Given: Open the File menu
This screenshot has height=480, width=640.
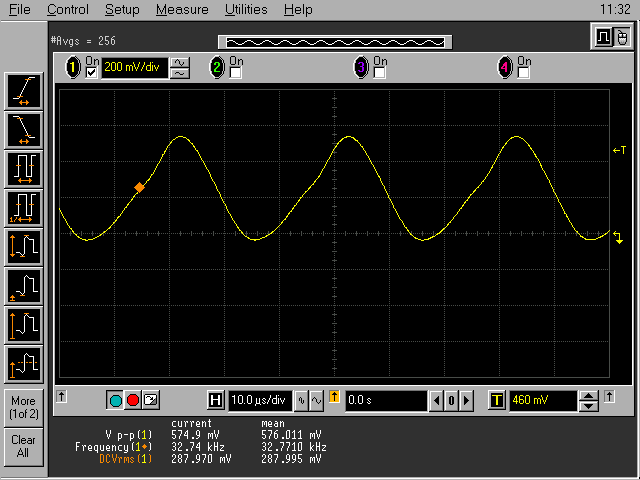Looking at the screenshot, I should [x=20, y=9].
